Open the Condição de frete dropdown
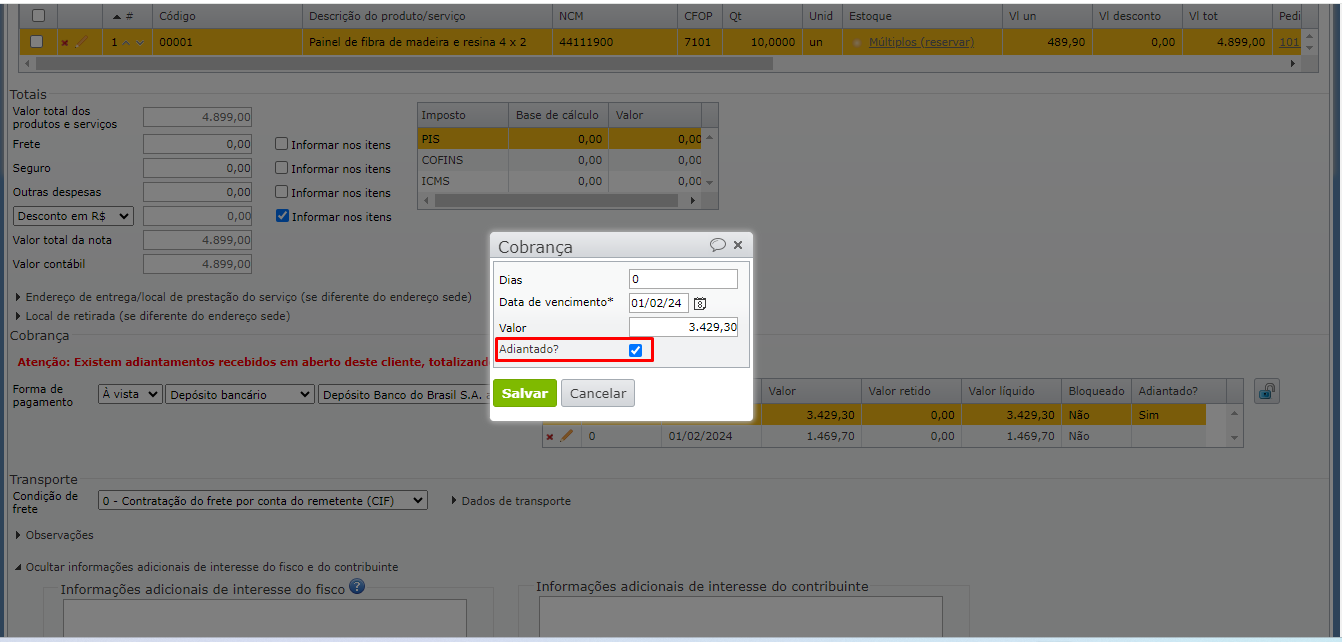The image size is (1342, 642). (x=263, y=501)
